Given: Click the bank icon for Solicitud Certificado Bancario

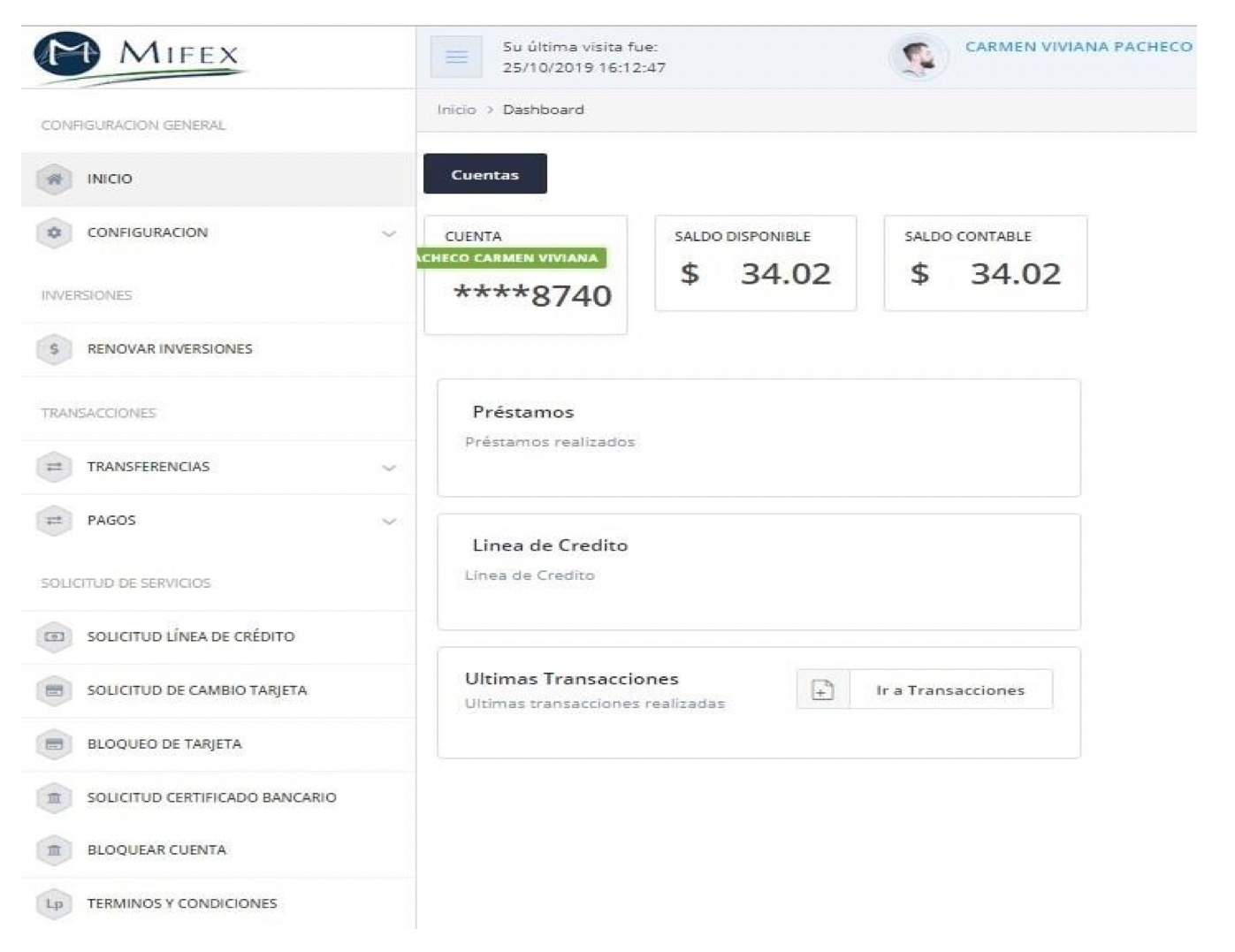Looking at the screenshot, I should [54, 798].
